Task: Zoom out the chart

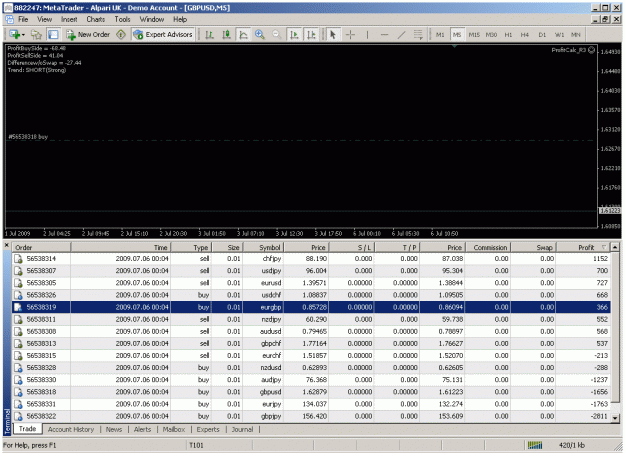Action: 277,35
